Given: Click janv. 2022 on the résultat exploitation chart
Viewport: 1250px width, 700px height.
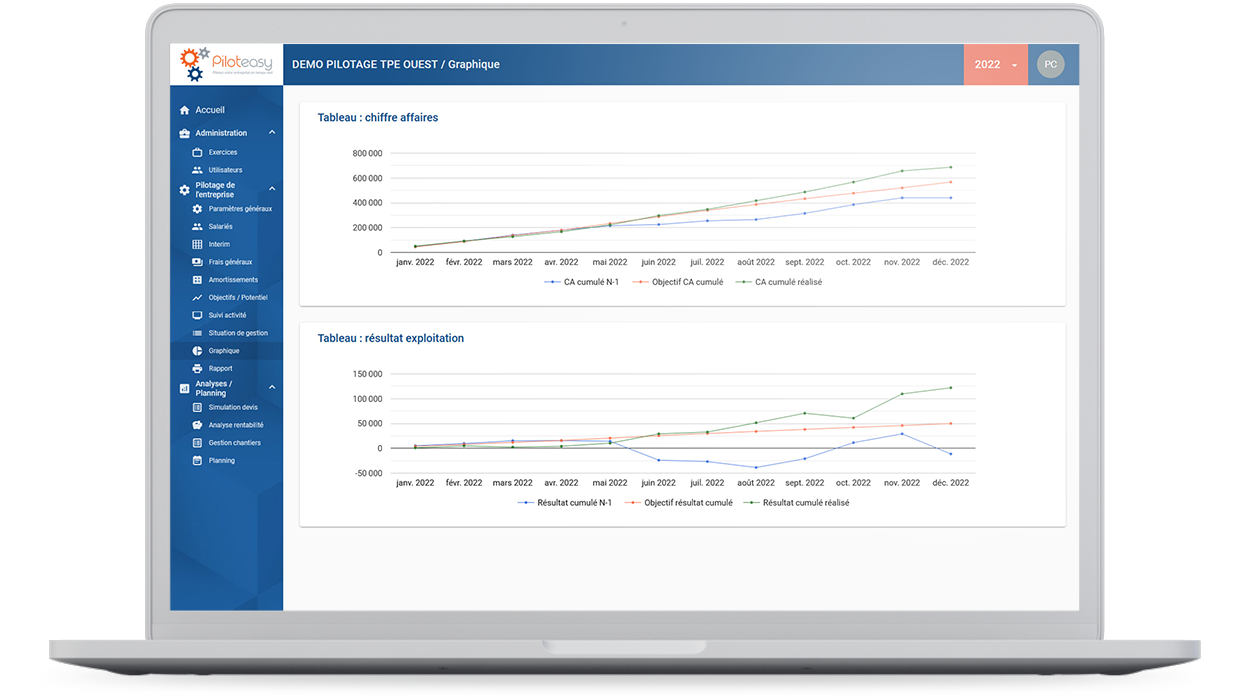Looking at the screenshot, I should pos(415,483).
